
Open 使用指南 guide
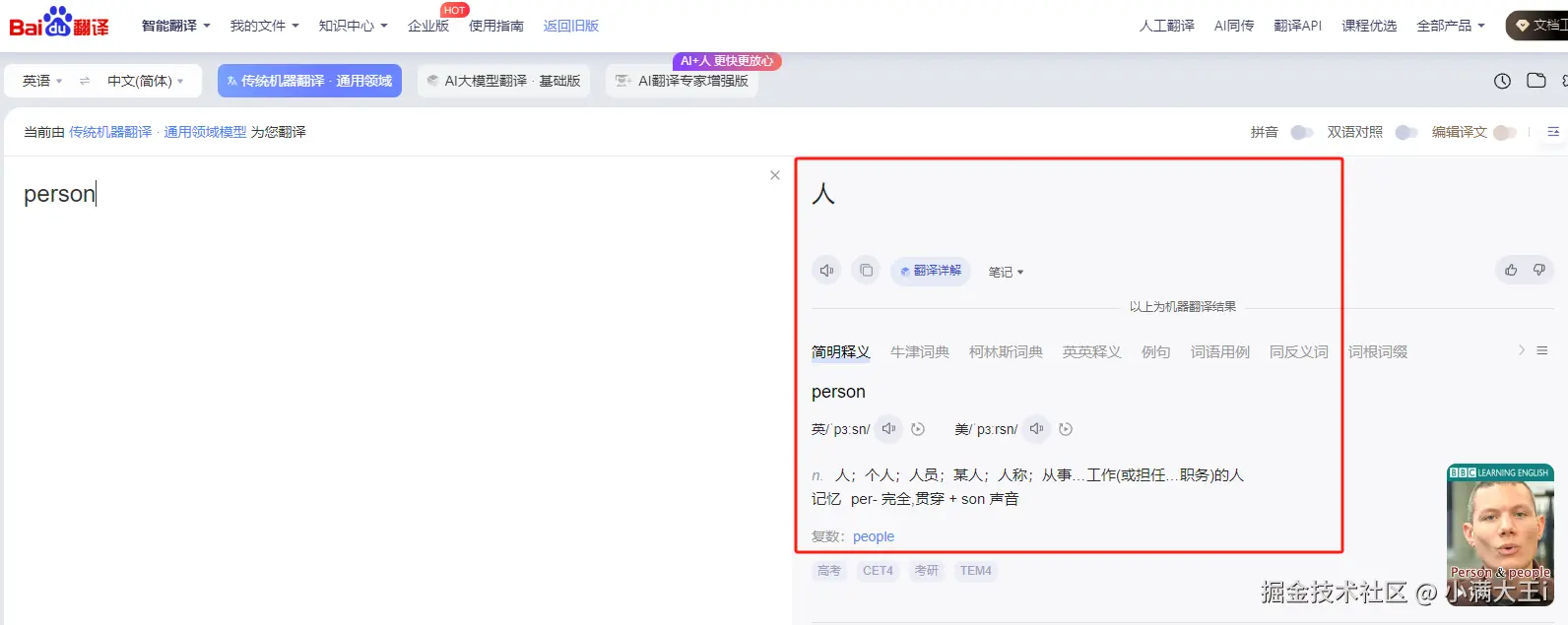tap(496, 26)
